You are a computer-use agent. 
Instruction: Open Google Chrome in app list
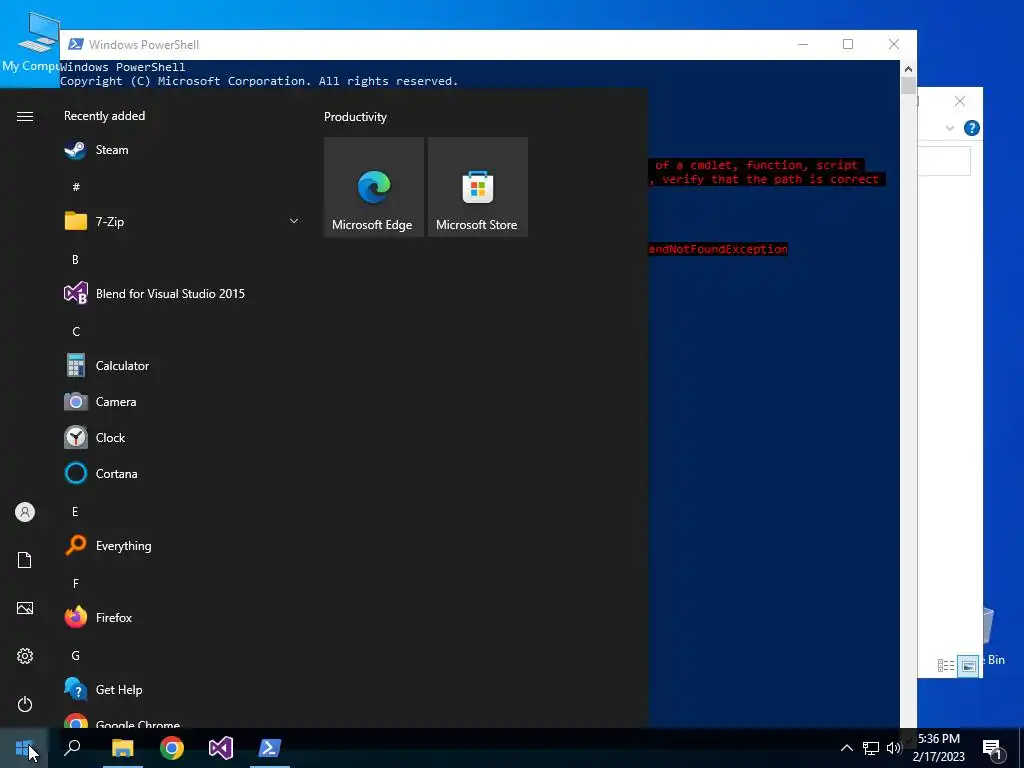(182, 721)
